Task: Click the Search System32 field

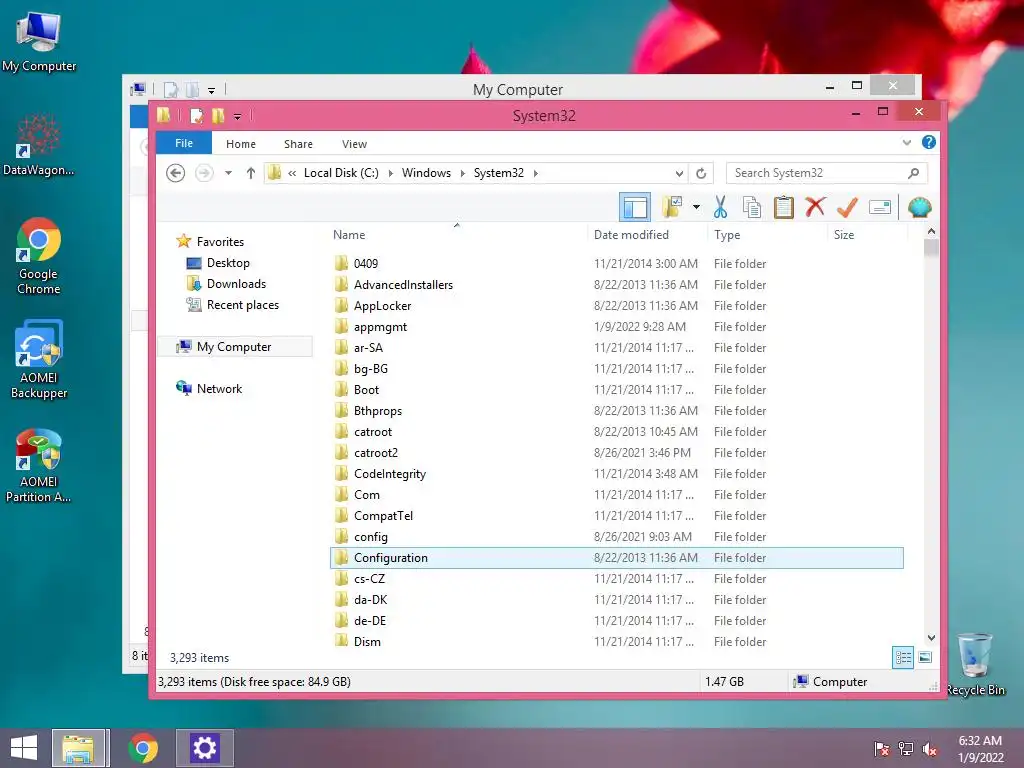Action: (x=826, y=173)
